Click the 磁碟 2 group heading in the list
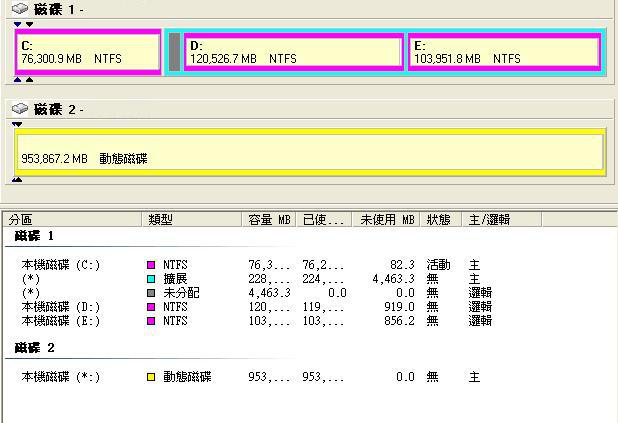 [x=34, y=348]
